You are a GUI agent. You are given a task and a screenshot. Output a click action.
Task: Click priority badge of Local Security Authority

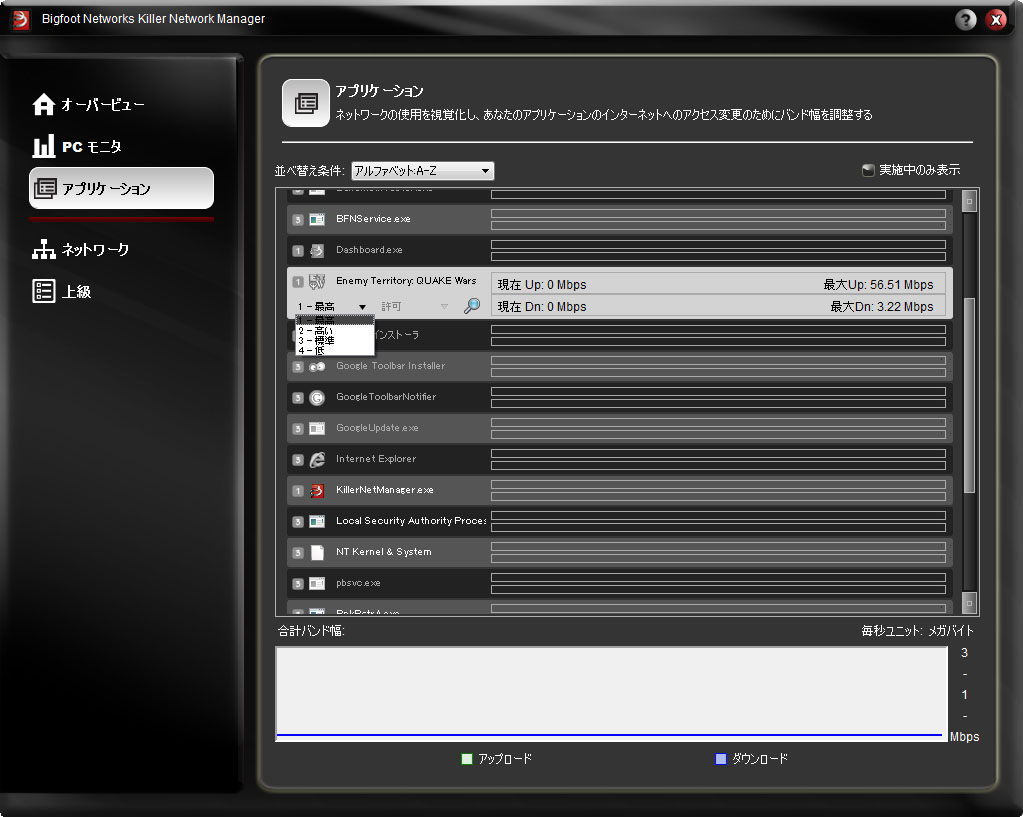(x=298, y=521)
